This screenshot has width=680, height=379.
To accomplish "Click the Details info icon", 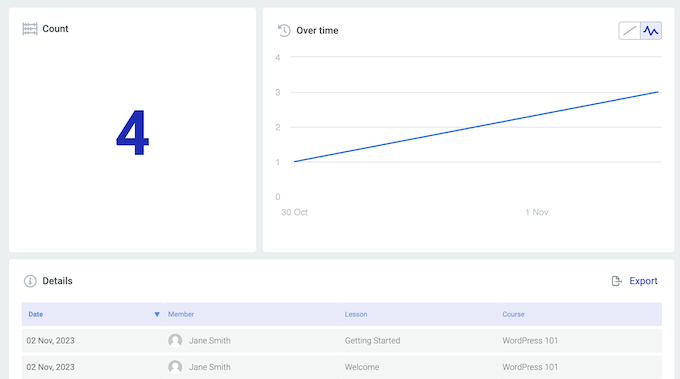I will 30,281.
